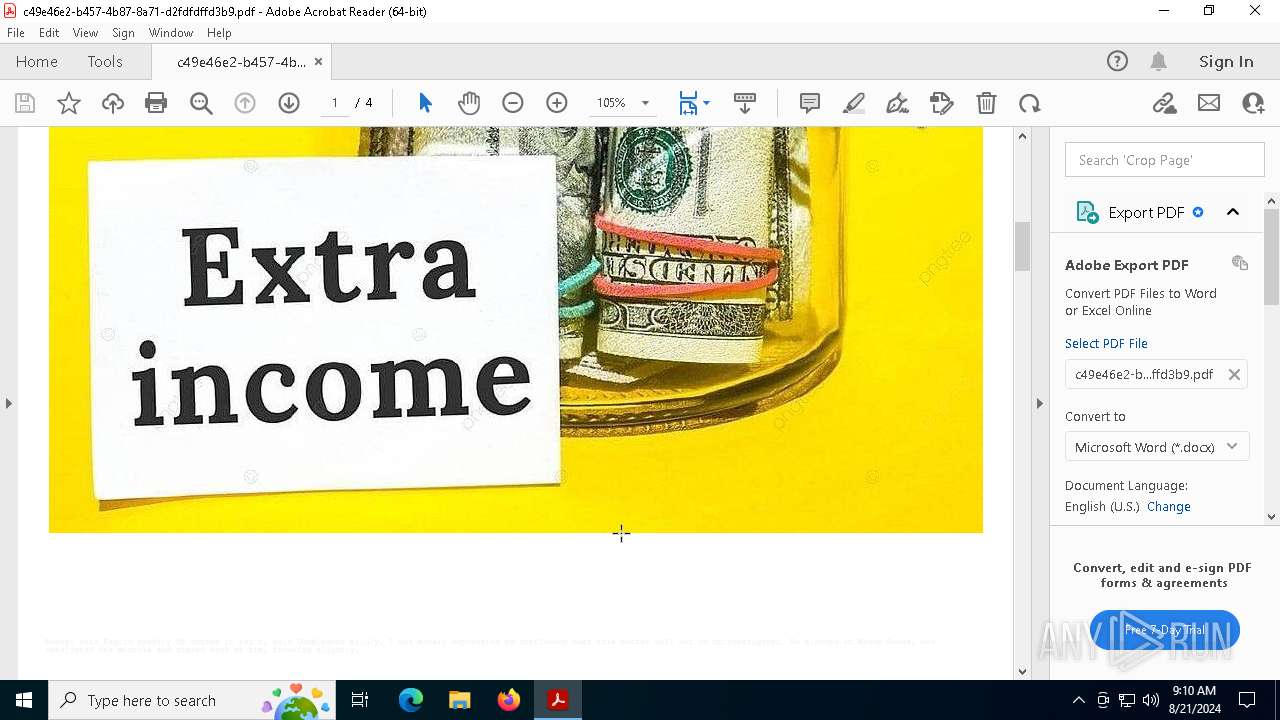
Task: Open the Edit menu
Action: click(x=49, y=33)
